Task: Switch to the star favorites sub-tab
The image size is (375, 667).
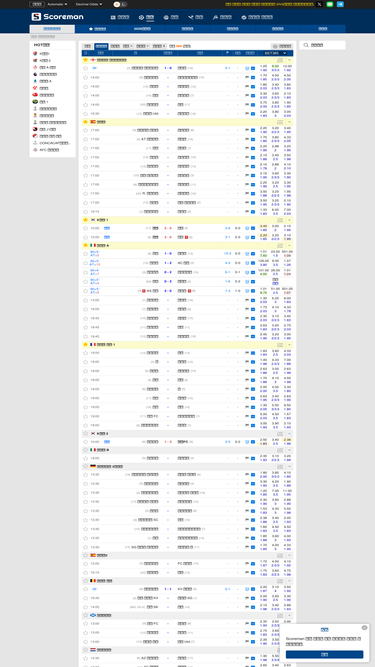Action: 97,29
